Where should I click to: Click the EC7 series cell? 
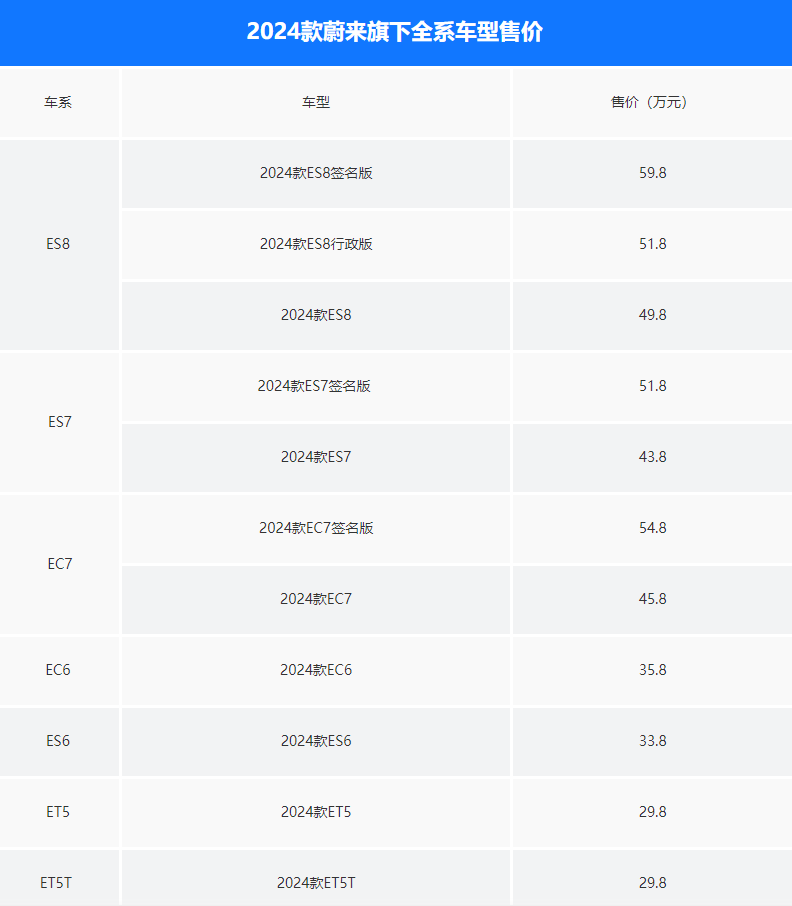(x=60, y=564)
